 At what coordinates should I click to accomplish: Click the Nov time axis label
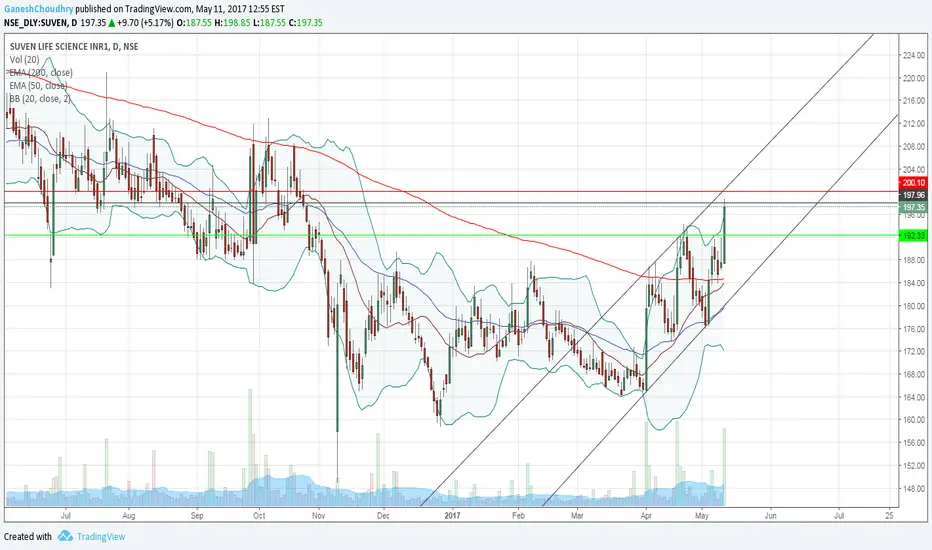319,516
